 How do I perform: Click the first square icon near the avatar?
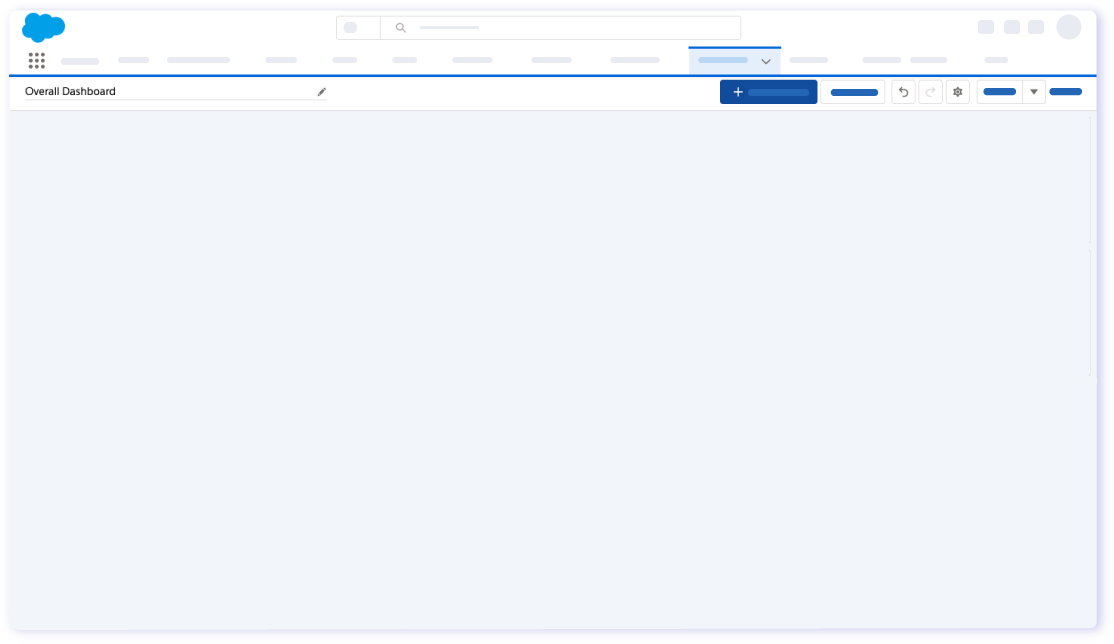point(988,26)
